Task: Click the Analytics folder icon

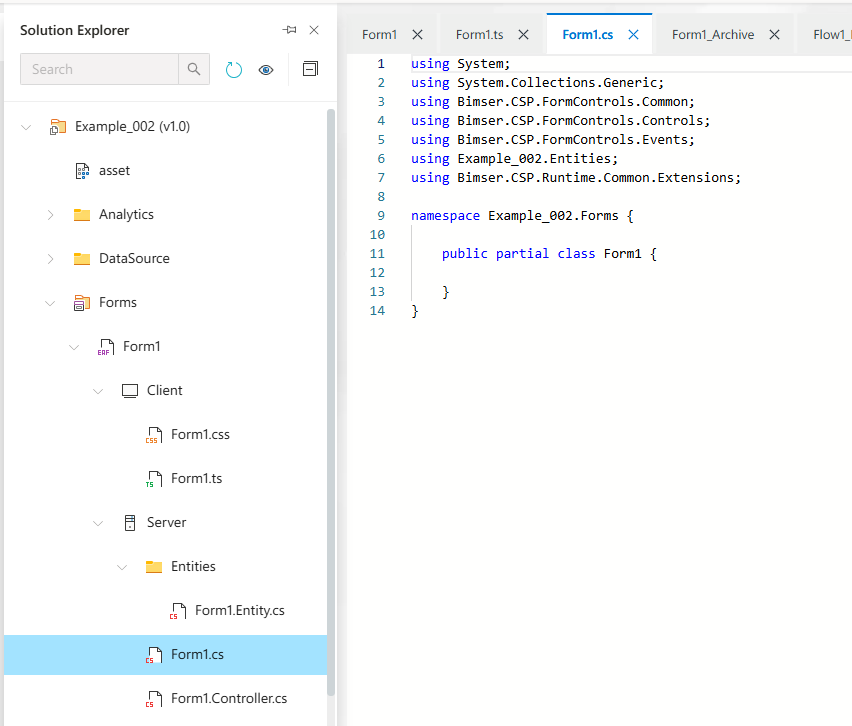Action: [x=82, y=215]
